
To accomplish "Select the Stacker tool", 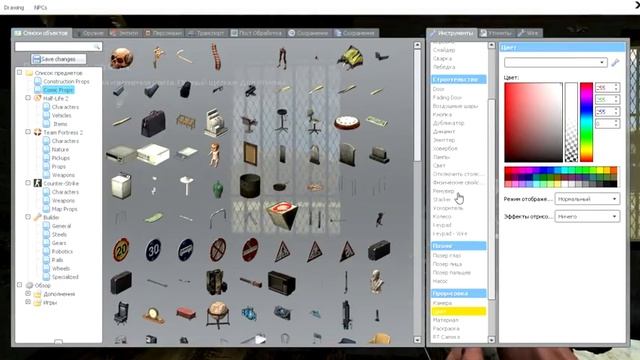I will pos(442,200).
